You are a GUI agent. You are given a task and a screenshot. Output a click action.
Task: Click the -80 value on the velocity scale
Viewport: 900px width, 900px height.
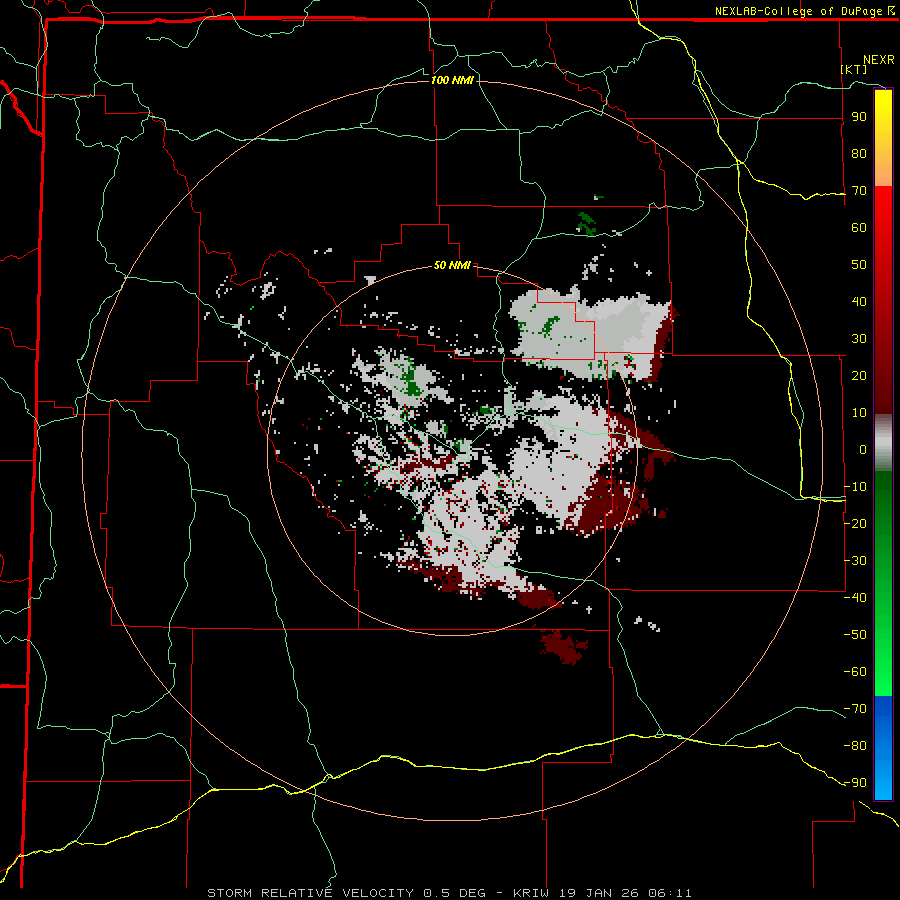(x=855, y=746)
